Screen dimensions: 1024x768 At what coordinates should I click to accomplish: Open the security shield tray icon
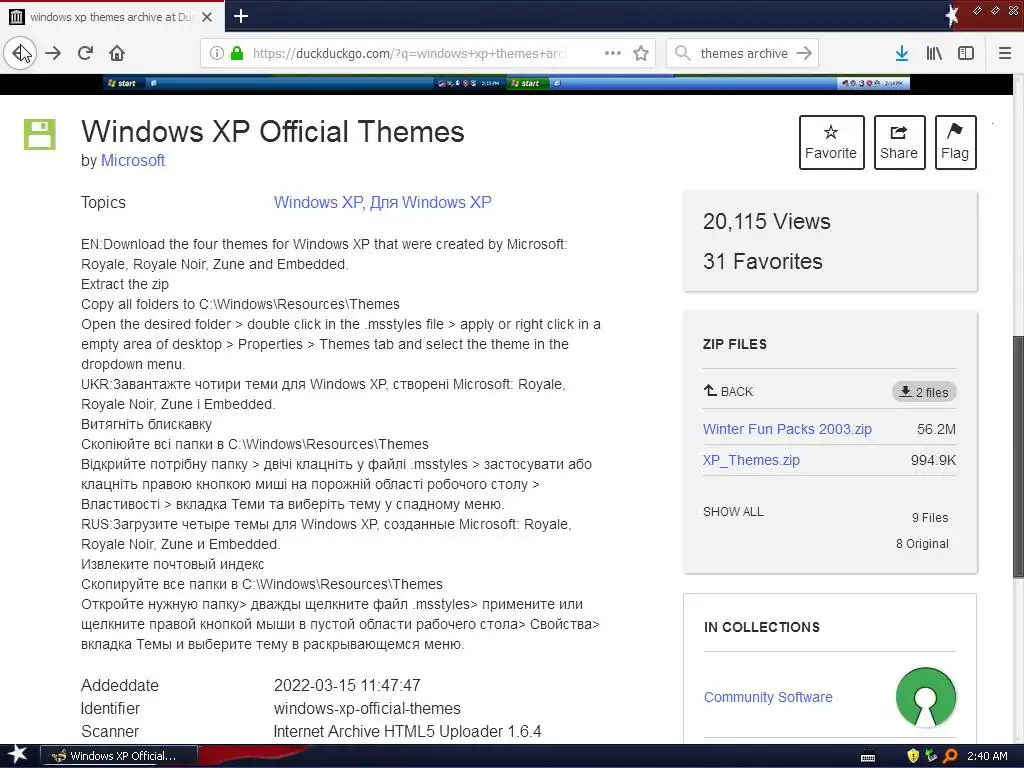click(913, 756)
